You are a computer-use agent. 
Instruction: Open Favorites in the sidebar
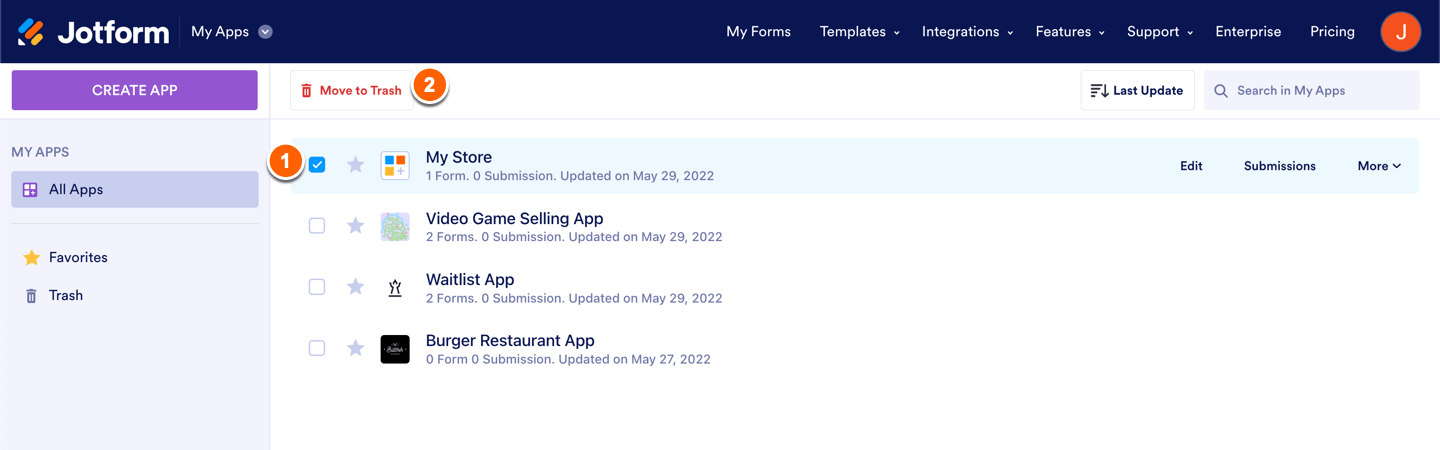(77, 258)
